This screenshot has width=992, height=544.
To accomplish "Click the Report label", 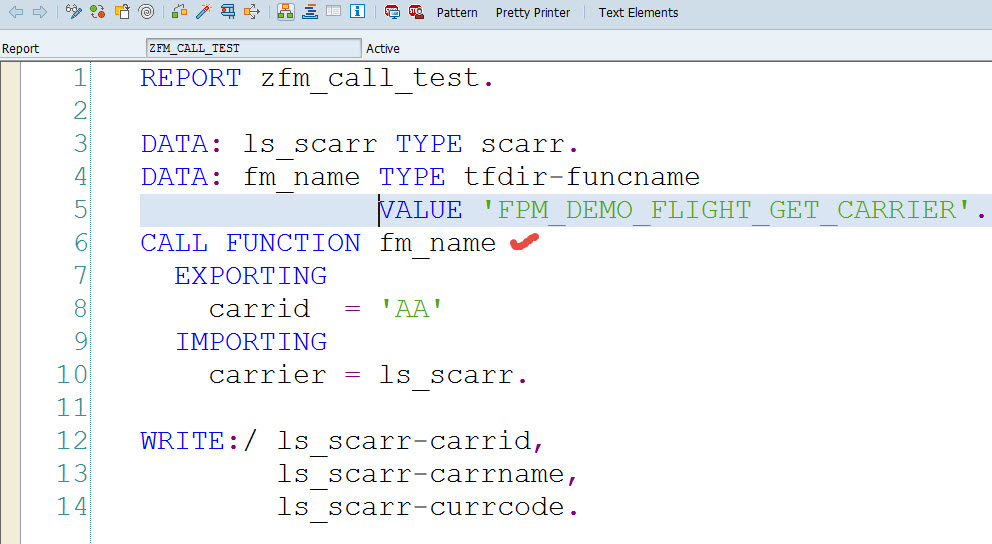I will click(20, 49).
